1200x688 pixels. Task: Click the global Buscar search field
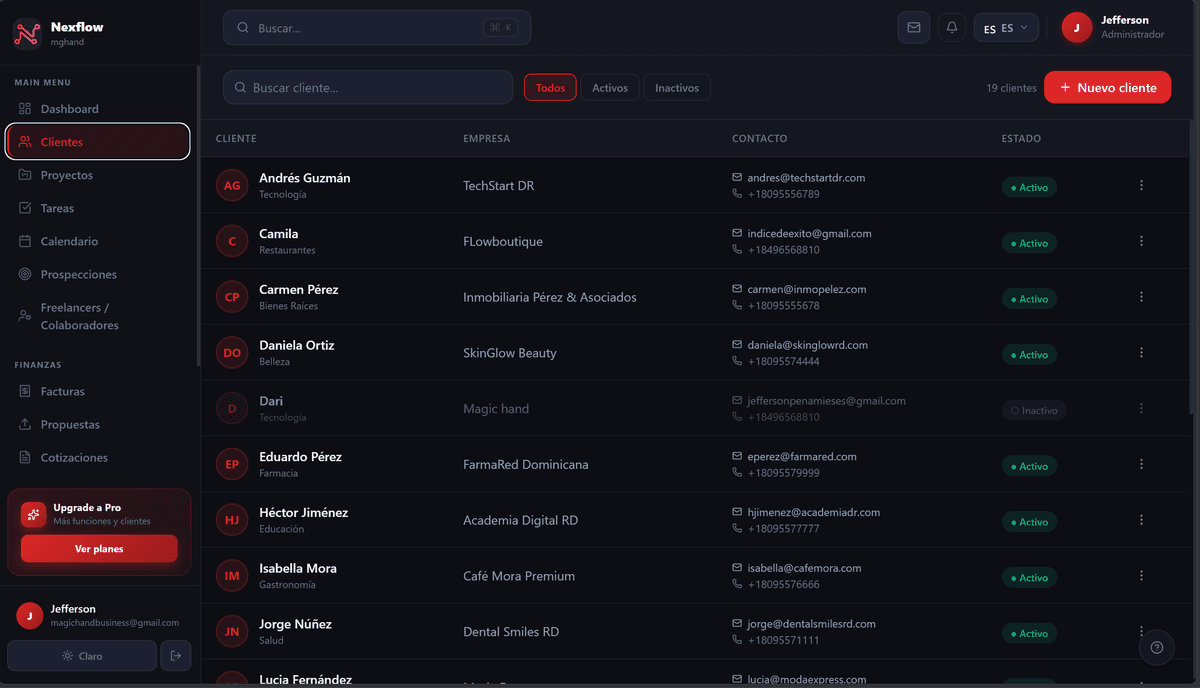[377, 28]
